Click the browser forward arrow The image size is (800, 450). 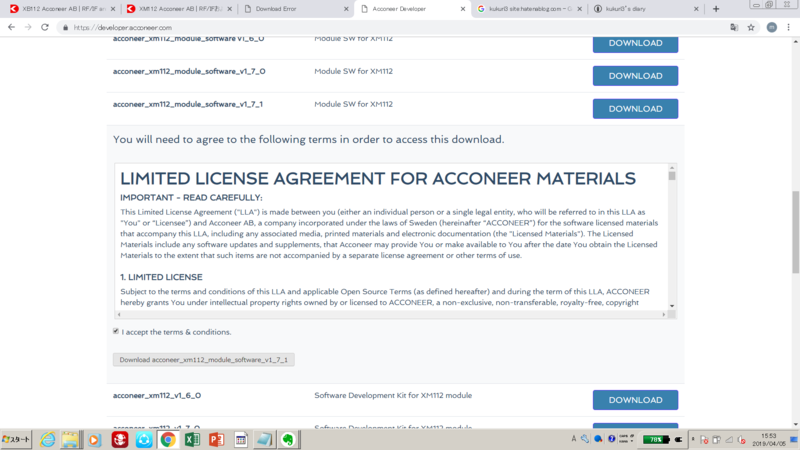pos(28,28)
